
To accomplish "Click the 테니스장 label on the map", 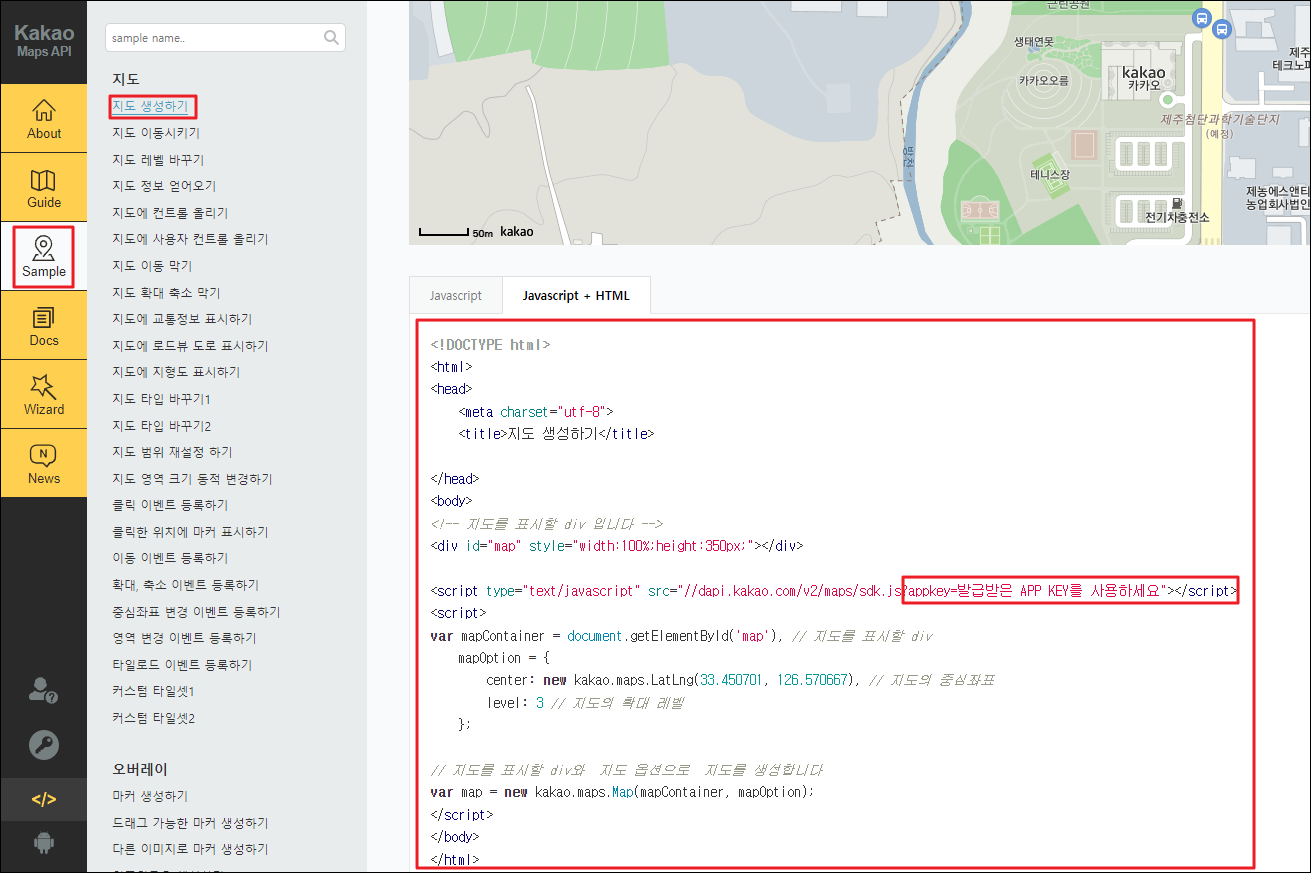I will click(1051, 175).
